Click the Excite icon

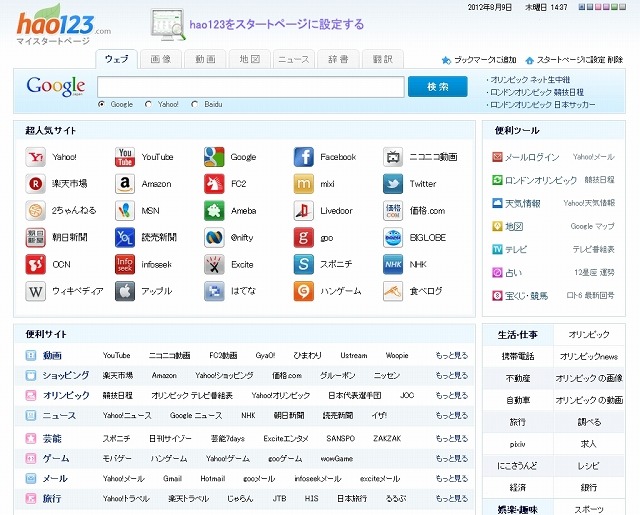pyautogui.click(x=214, y=264)
